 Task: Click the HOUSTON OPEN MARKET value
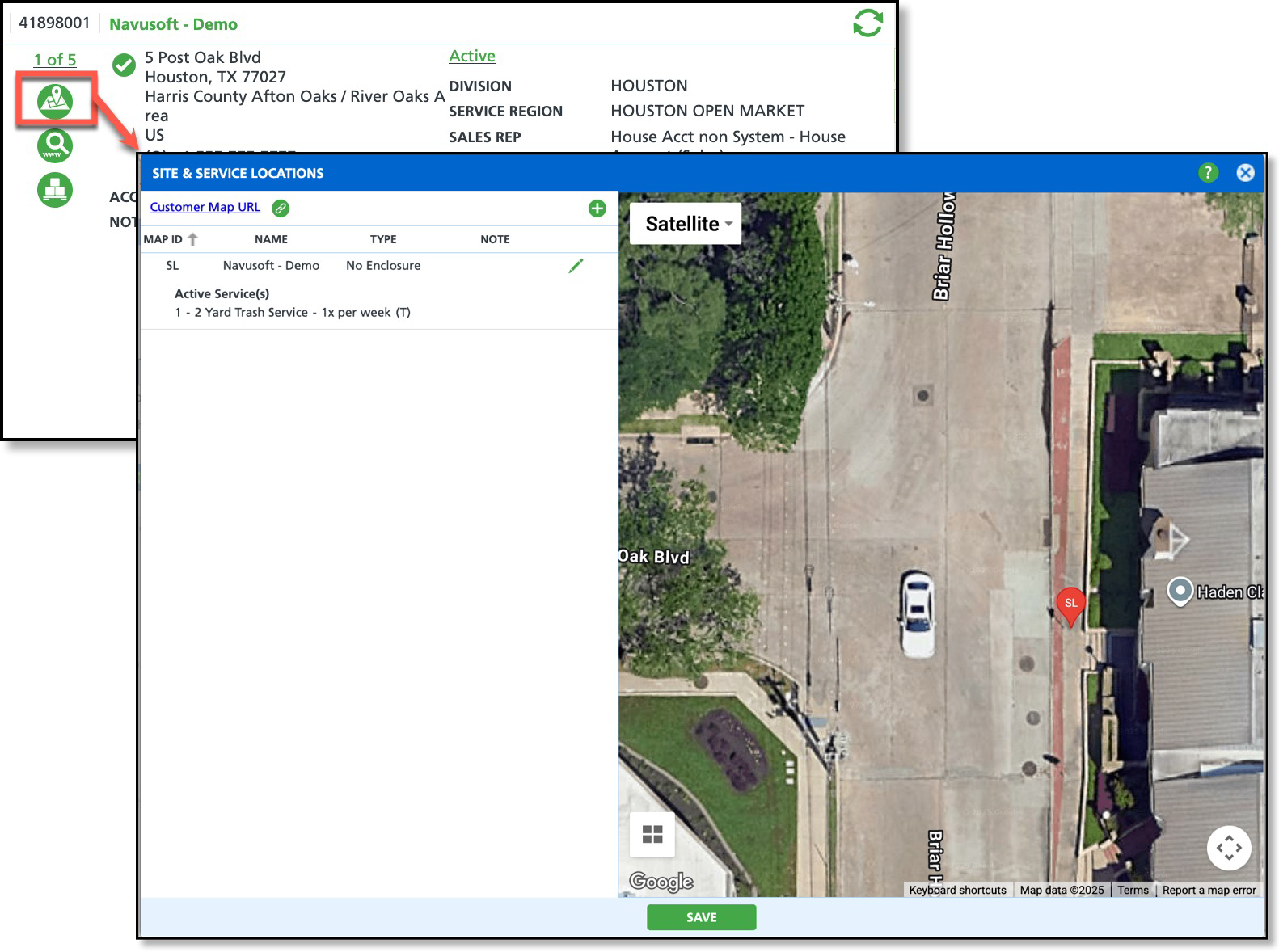click(707, 111)
